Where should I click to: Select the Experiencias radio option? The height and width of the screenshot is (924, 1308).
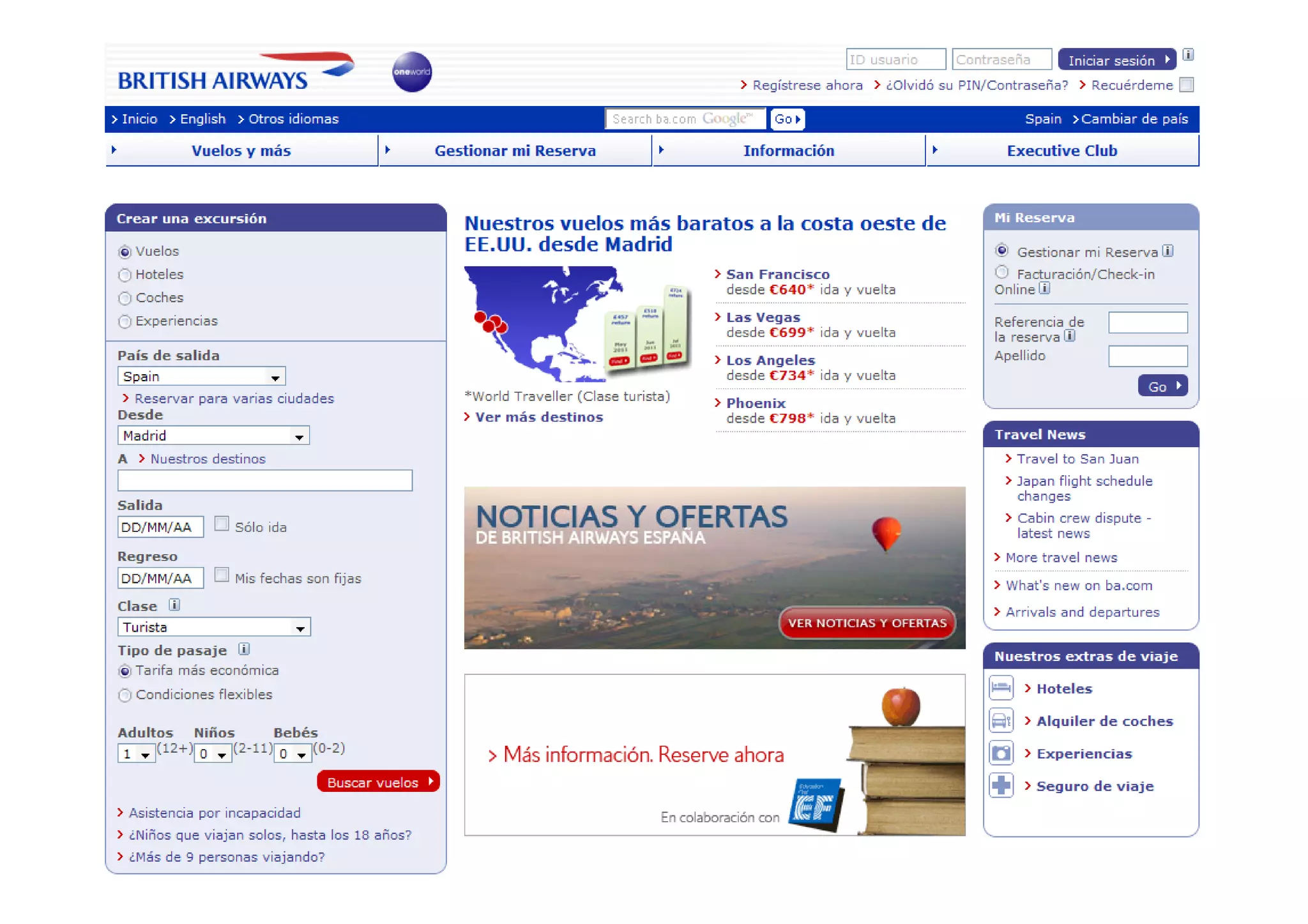[125, 322]
